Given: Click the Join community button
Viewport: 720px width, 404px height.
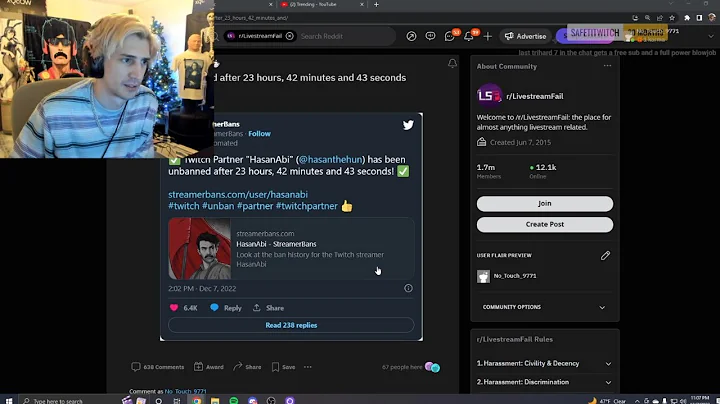Looking at the screenshot, I should tap(545, 203).
